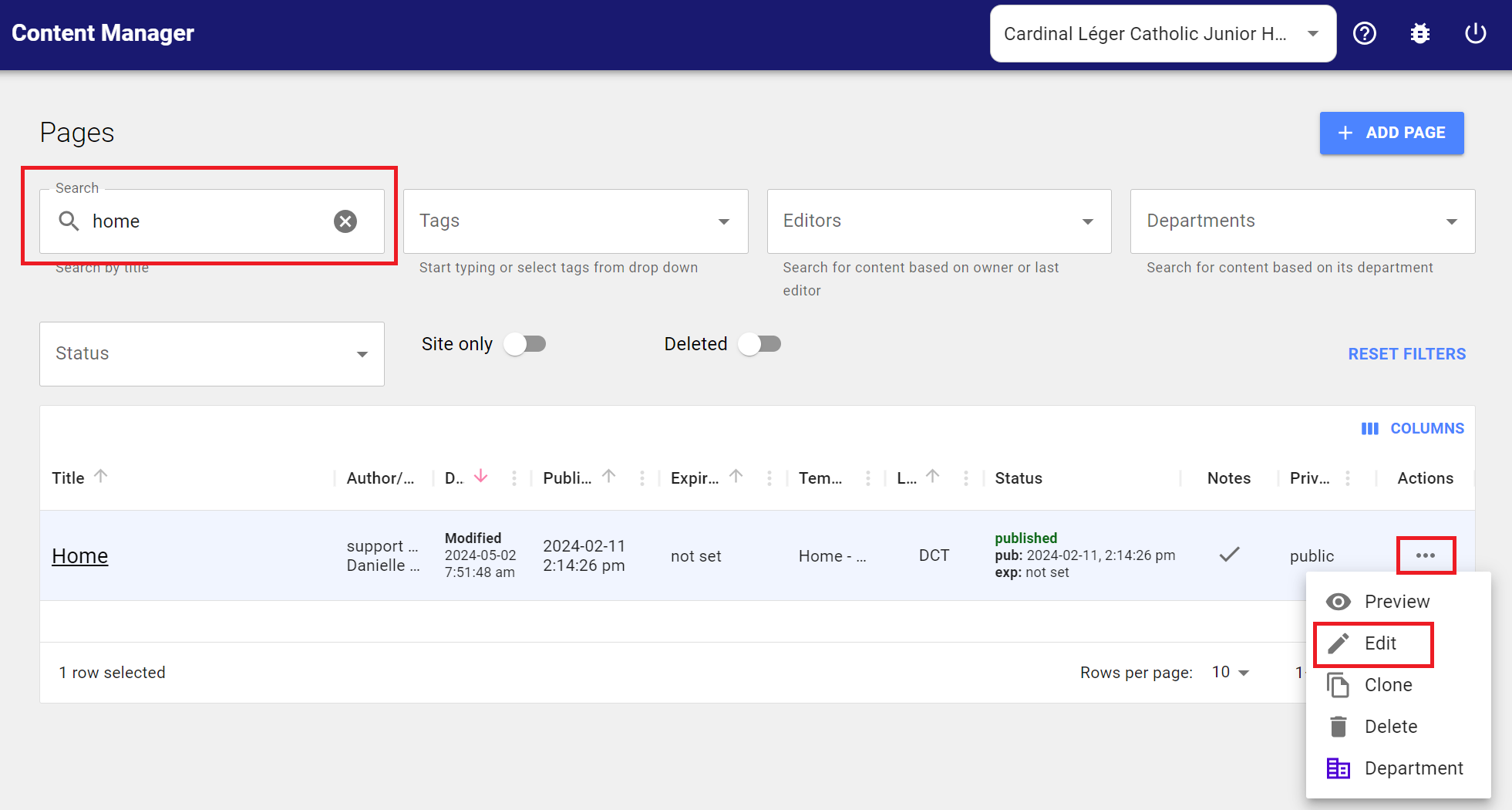1512x810 pixels.
Task: Click the checkmark in the Notes column
Action: (1229, 554)
